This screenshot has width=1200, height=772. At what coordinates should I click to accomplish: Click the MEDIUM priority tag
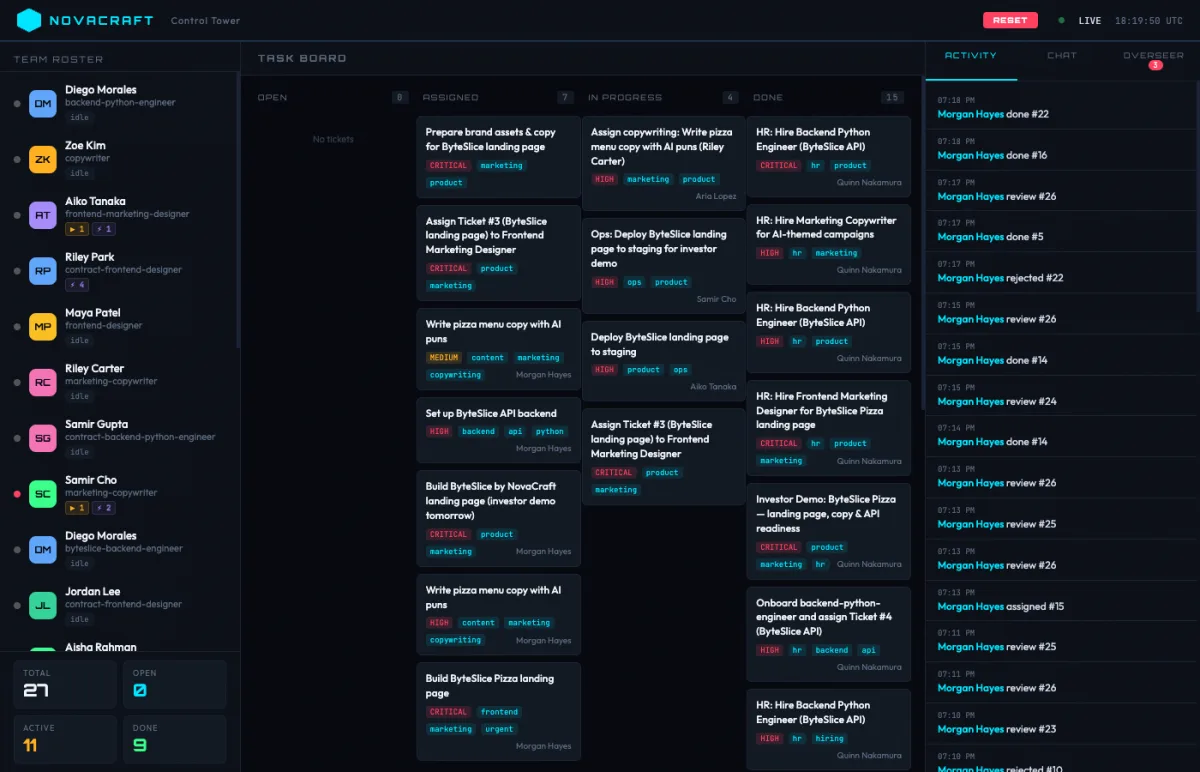tap(443, 357)
